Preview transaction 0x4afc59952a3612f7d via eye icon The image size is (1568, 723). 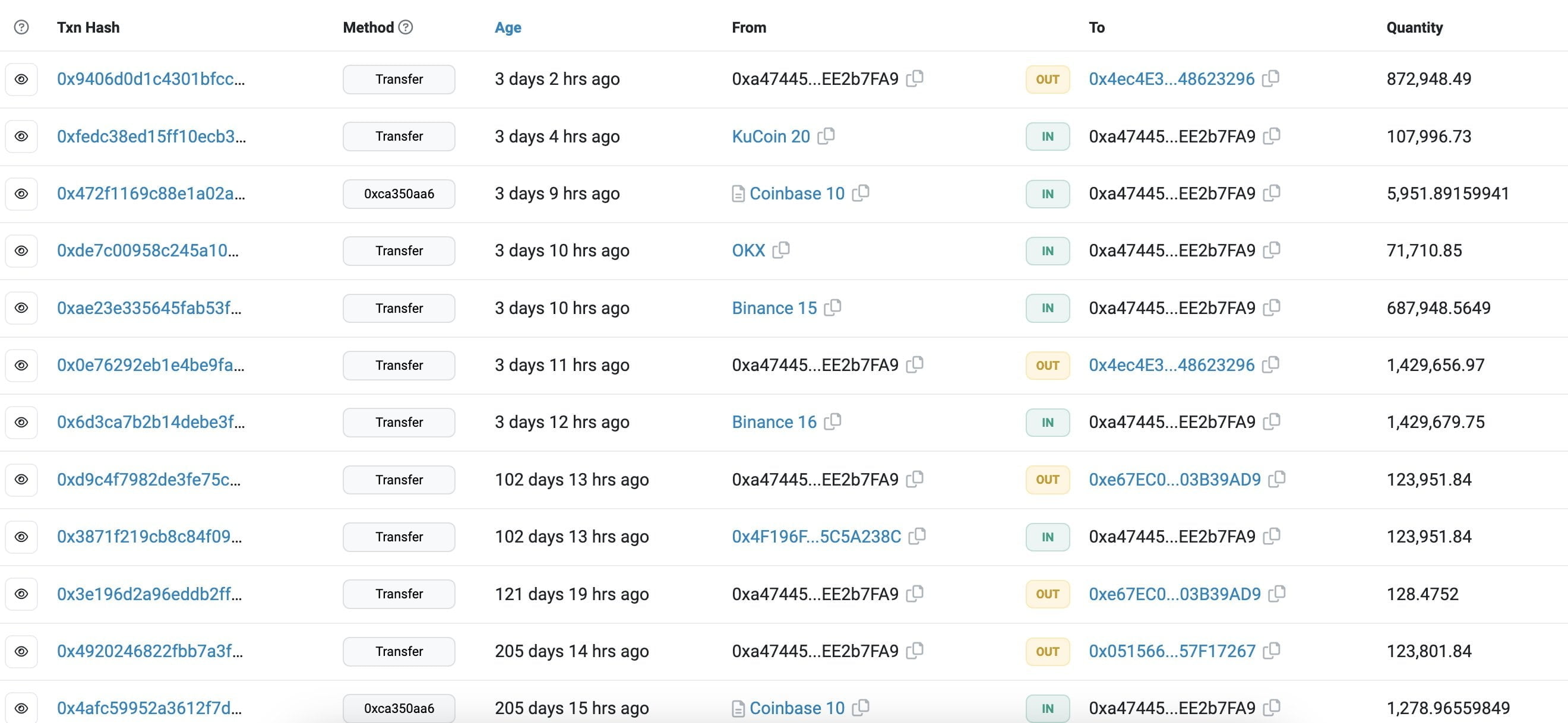pyautogui.click(x=21, y=708)
